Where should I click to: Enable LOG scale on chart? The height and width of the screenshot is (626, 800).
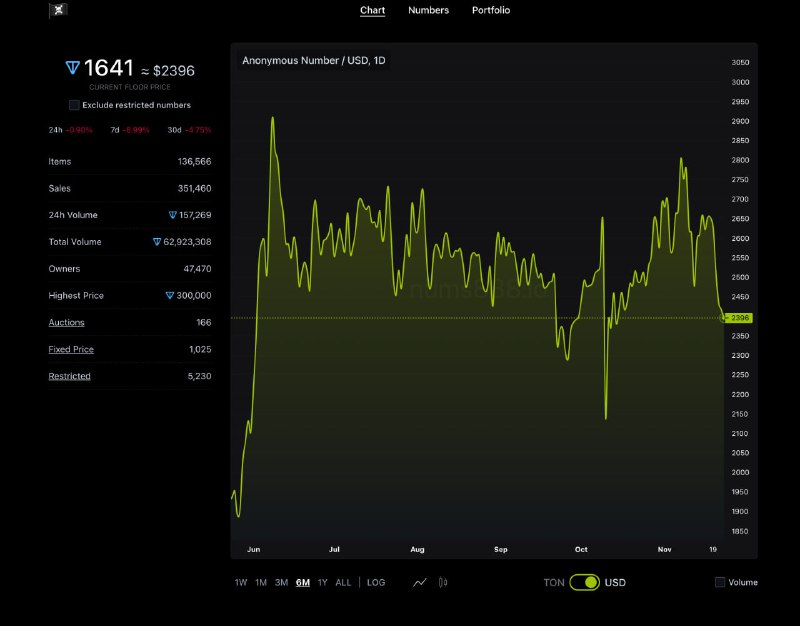pos(376,582)
